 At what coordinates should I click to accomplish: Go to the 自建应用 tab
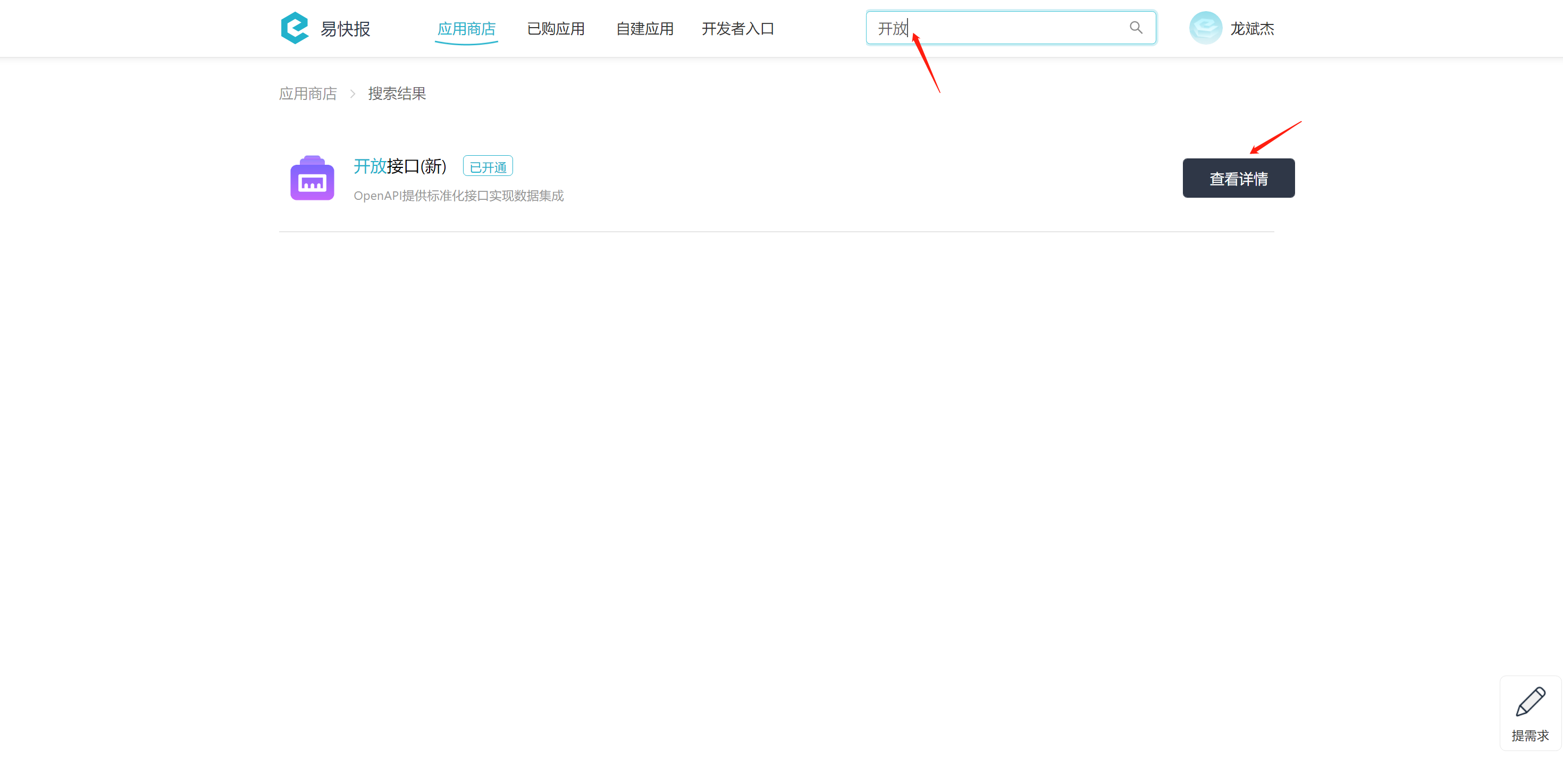pos(644,29)
